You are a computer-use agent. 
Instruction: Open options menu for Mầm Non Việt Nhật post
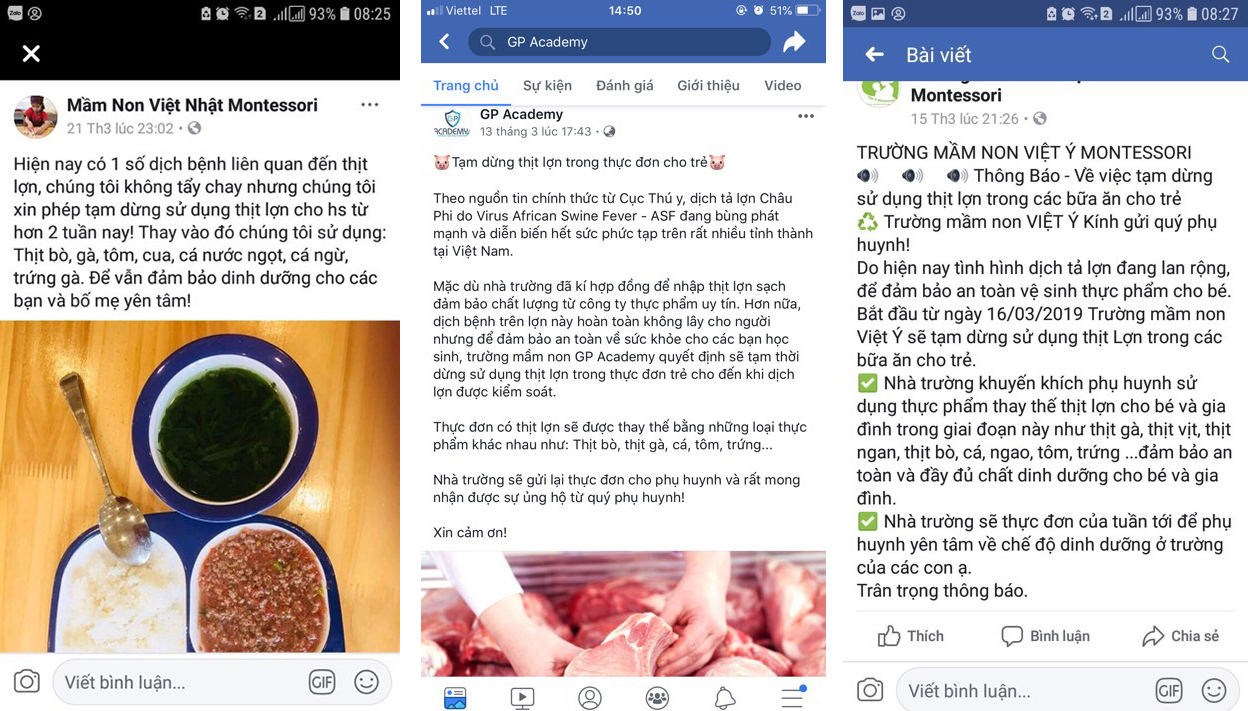tap(370, 105)
